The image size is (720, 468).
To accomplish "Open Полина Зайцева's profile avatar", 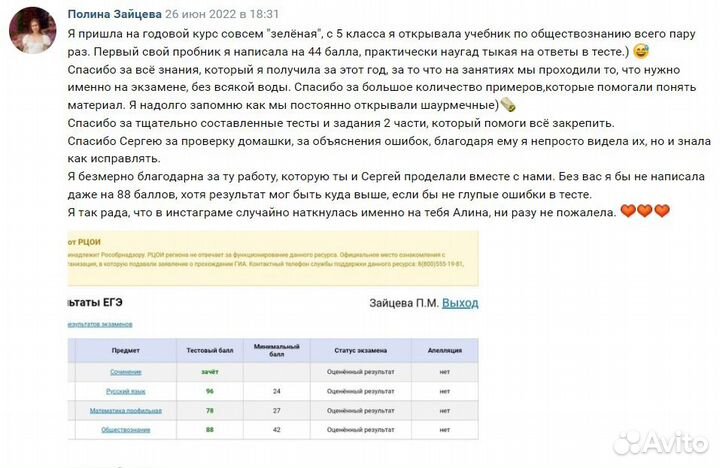I will click(33, 30).
